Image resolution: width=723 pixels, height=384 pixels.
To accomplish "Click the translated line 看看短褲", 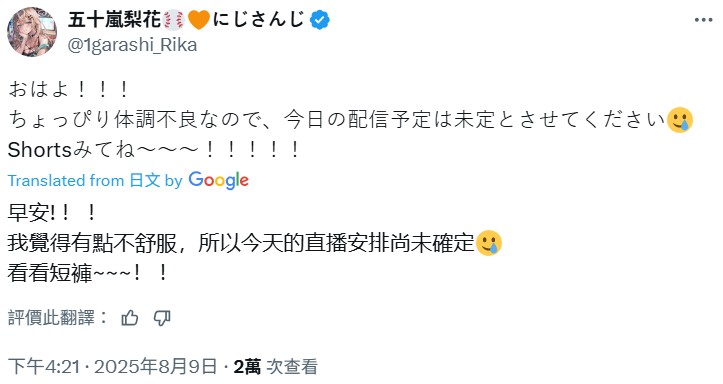I will [x=88, y=273].
